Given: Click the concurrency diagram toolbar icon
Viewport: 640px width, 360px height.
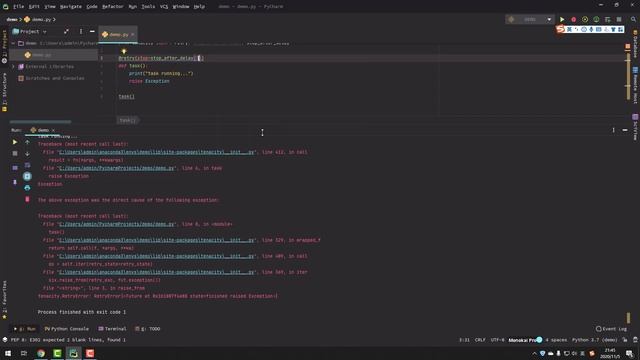Looking at the screenshot, I should tap(608, 19).
